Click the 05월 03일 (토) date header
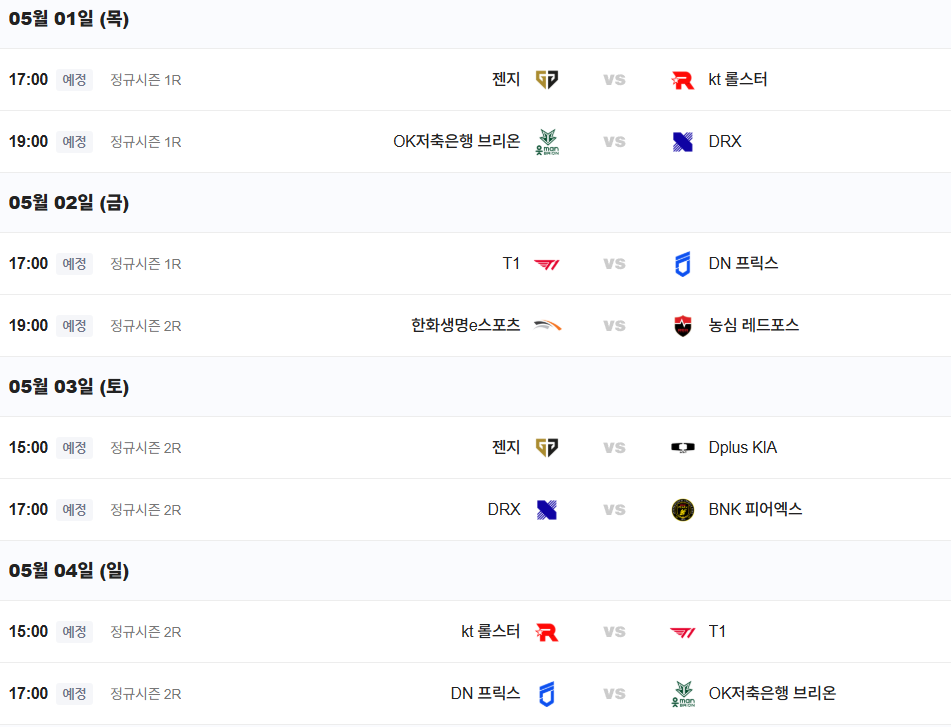The image size is (951, 727). (x=69, y=386)
